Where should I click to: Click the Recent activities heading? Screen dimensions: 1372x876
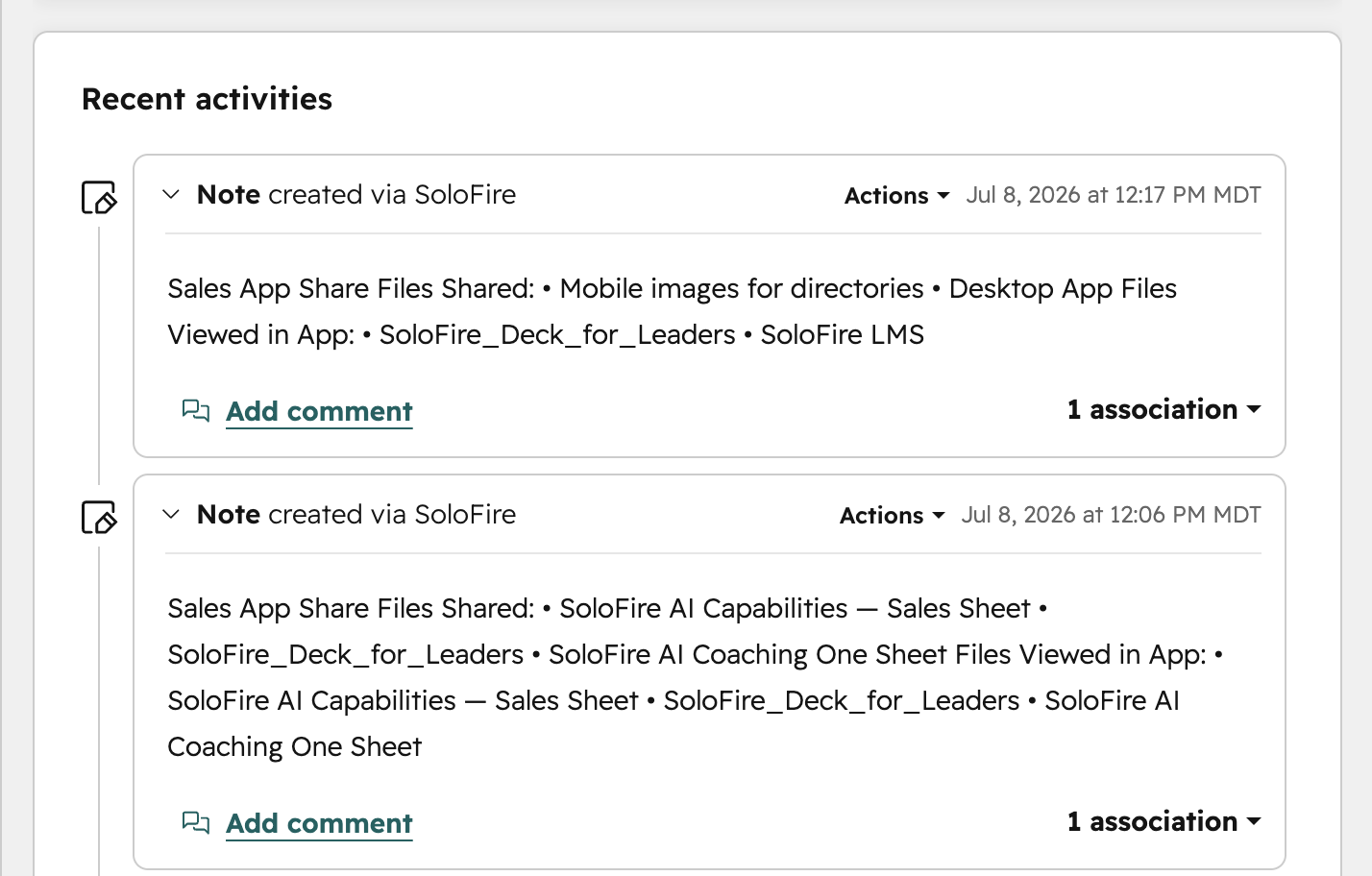[x=207, y=99]
